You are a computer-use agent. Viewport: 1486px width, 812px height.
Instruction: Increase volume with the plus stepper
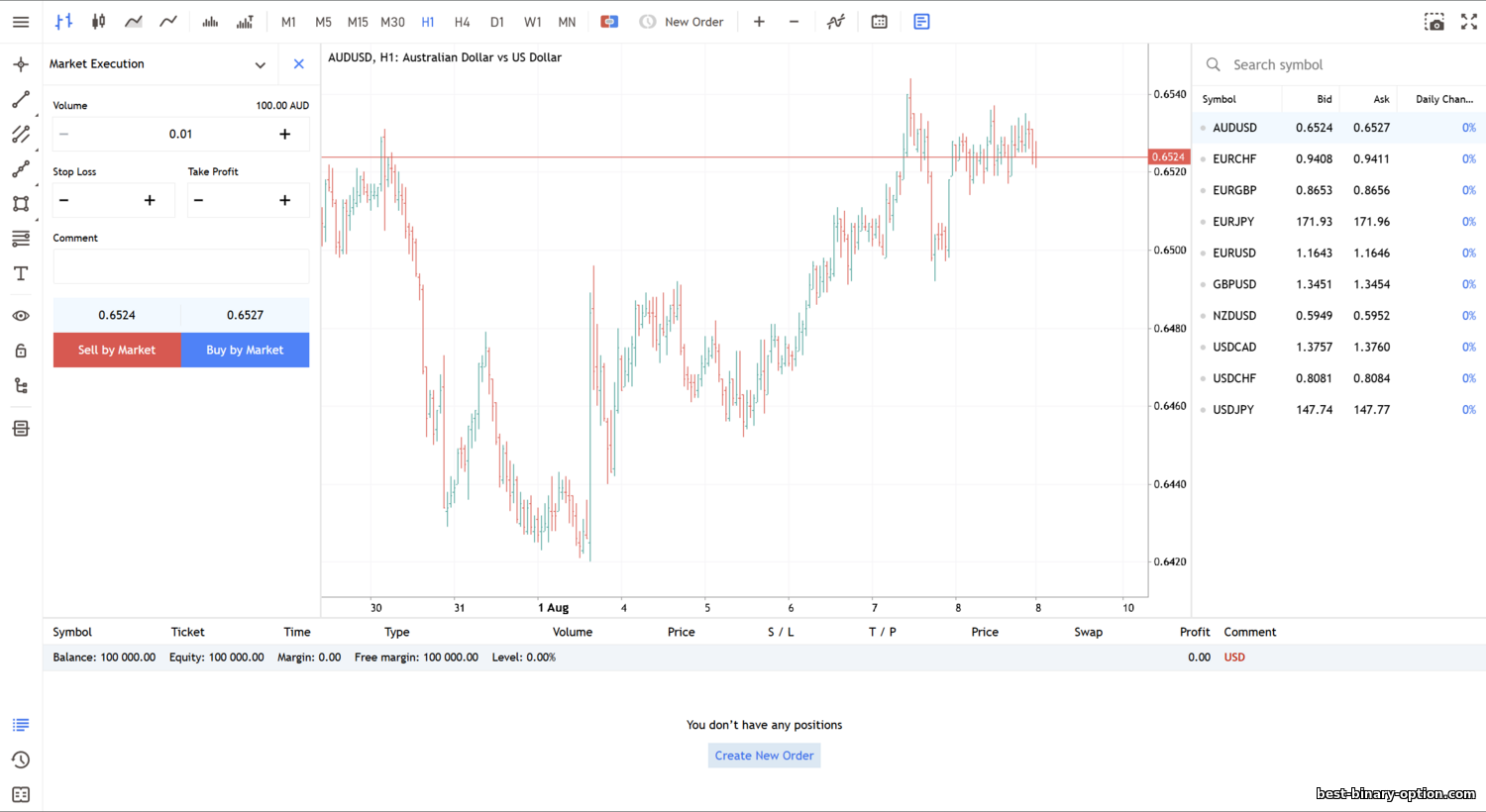tap(285, 134)
